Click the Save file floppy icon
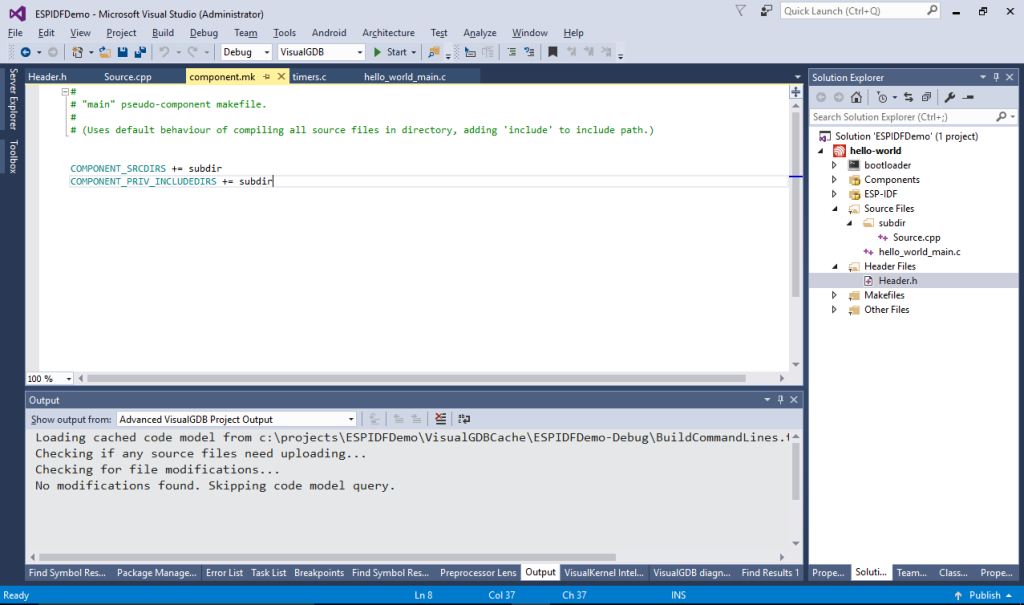 [x=122, y=52]
